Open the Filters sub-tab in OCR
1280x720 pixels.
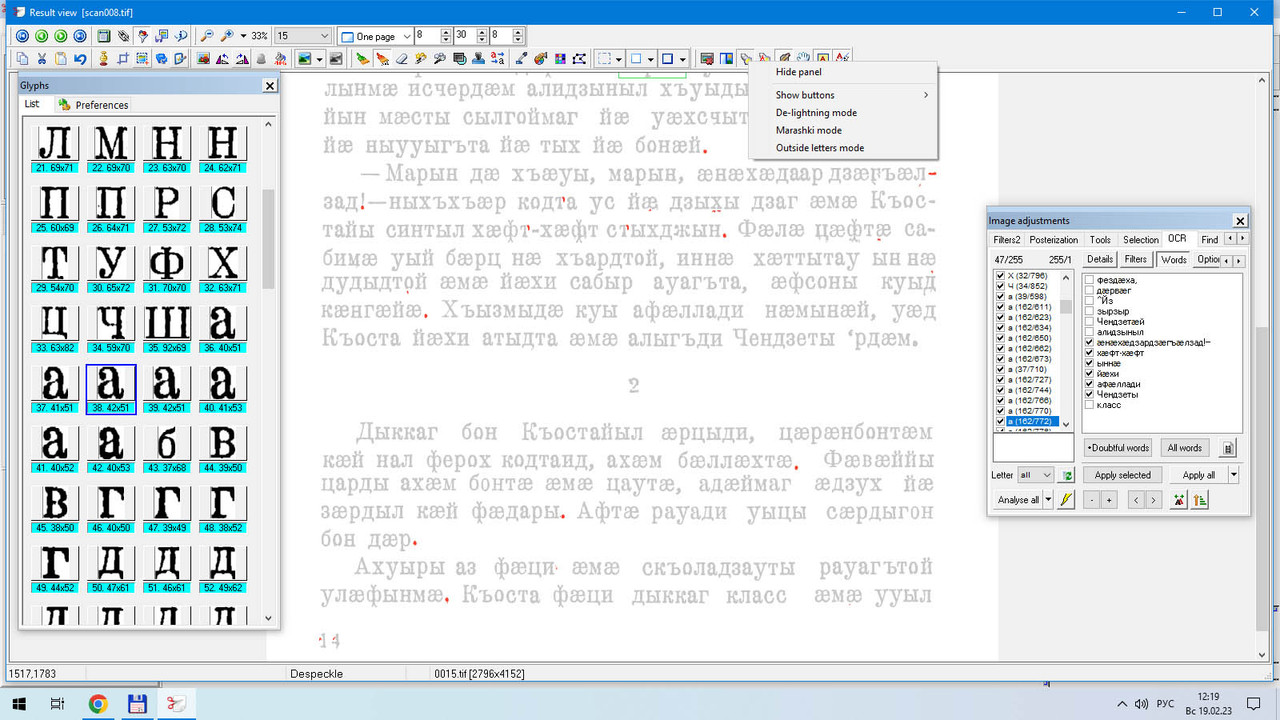(1135, 259)
